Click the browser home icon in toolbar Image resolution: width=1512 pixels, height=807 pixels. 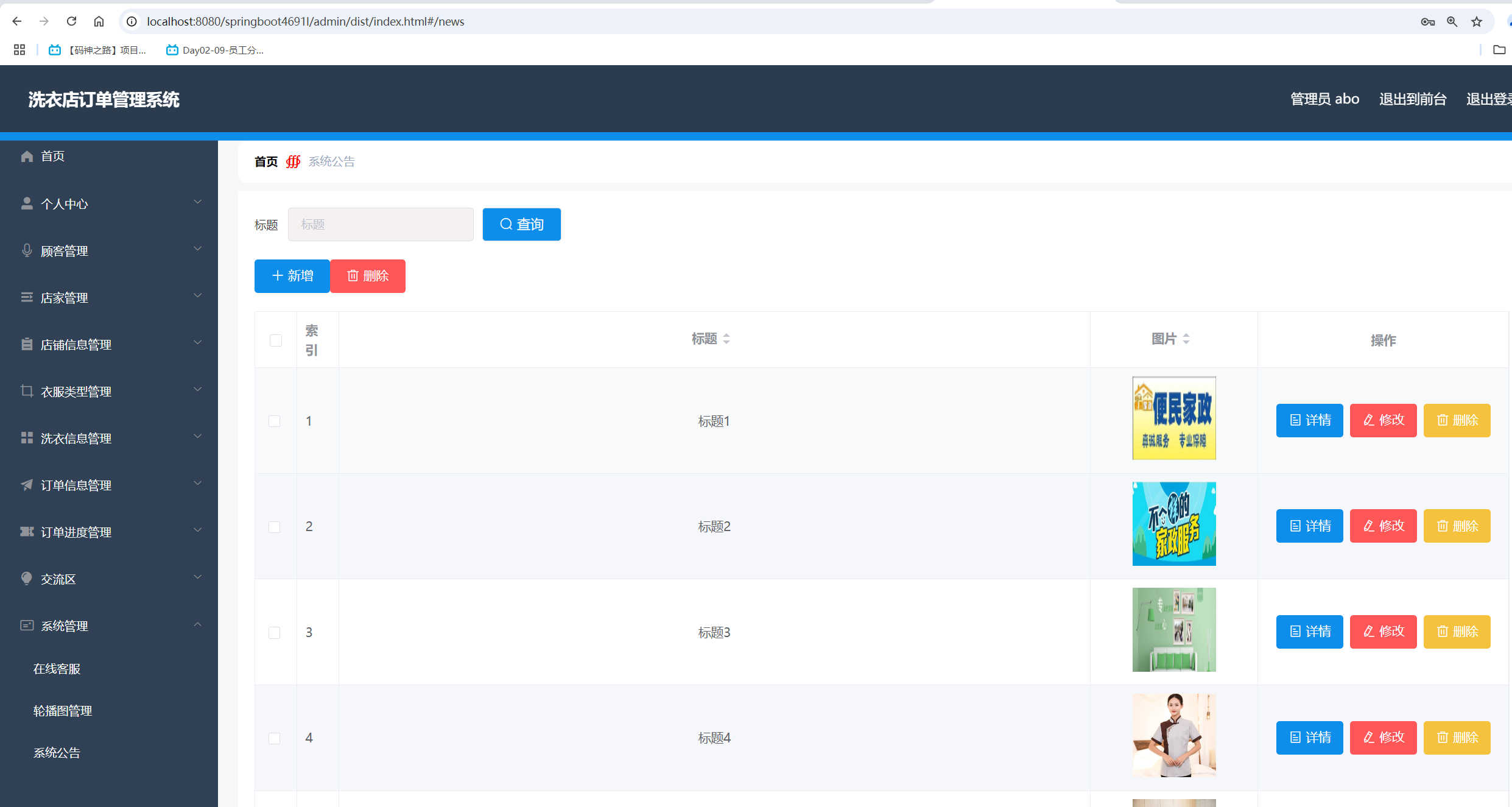tap(99, 21)
